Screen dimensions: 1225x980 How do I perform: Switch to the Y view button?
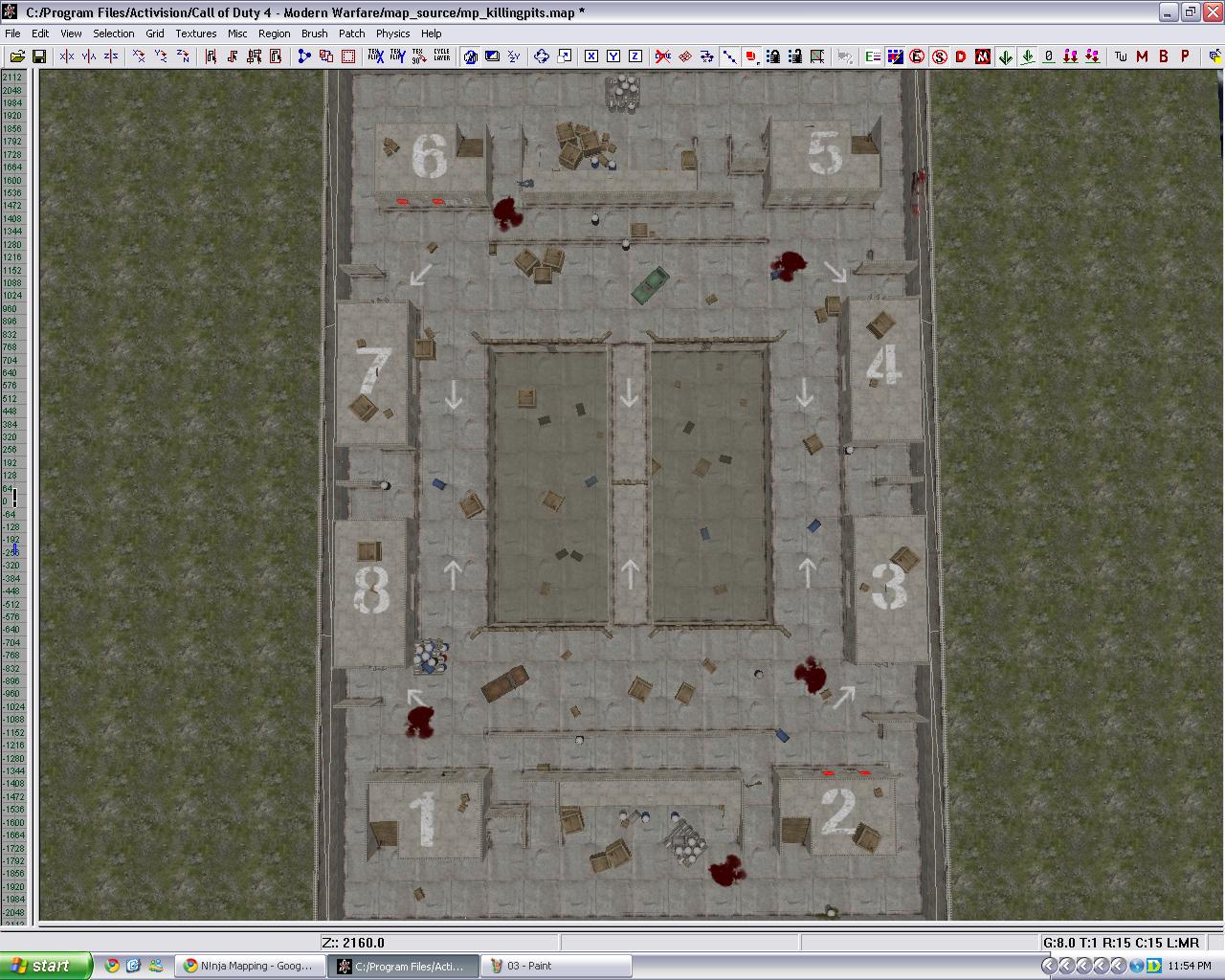coord(613,56)
